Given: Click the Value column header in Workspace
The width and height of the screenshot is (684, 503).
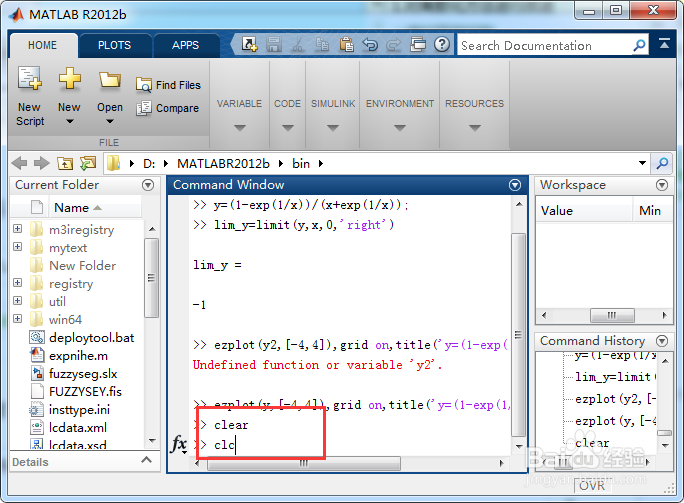Looking at the screenshot, I should [x=584, y=211].
